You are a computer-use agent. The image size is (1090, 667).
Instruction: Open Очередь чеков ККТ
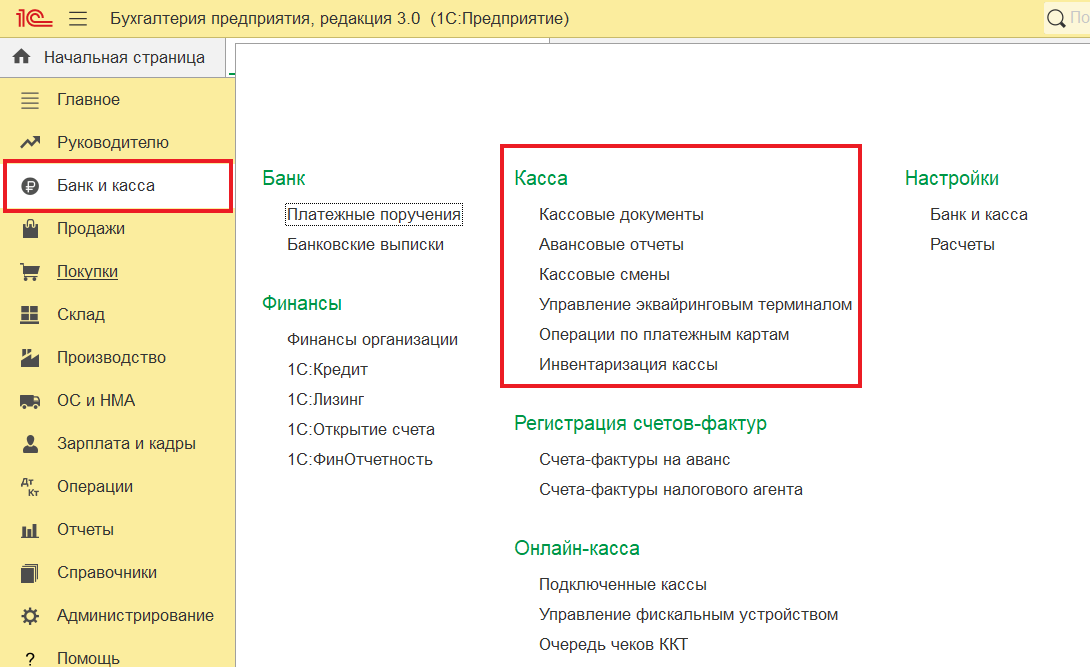point(614,644)
